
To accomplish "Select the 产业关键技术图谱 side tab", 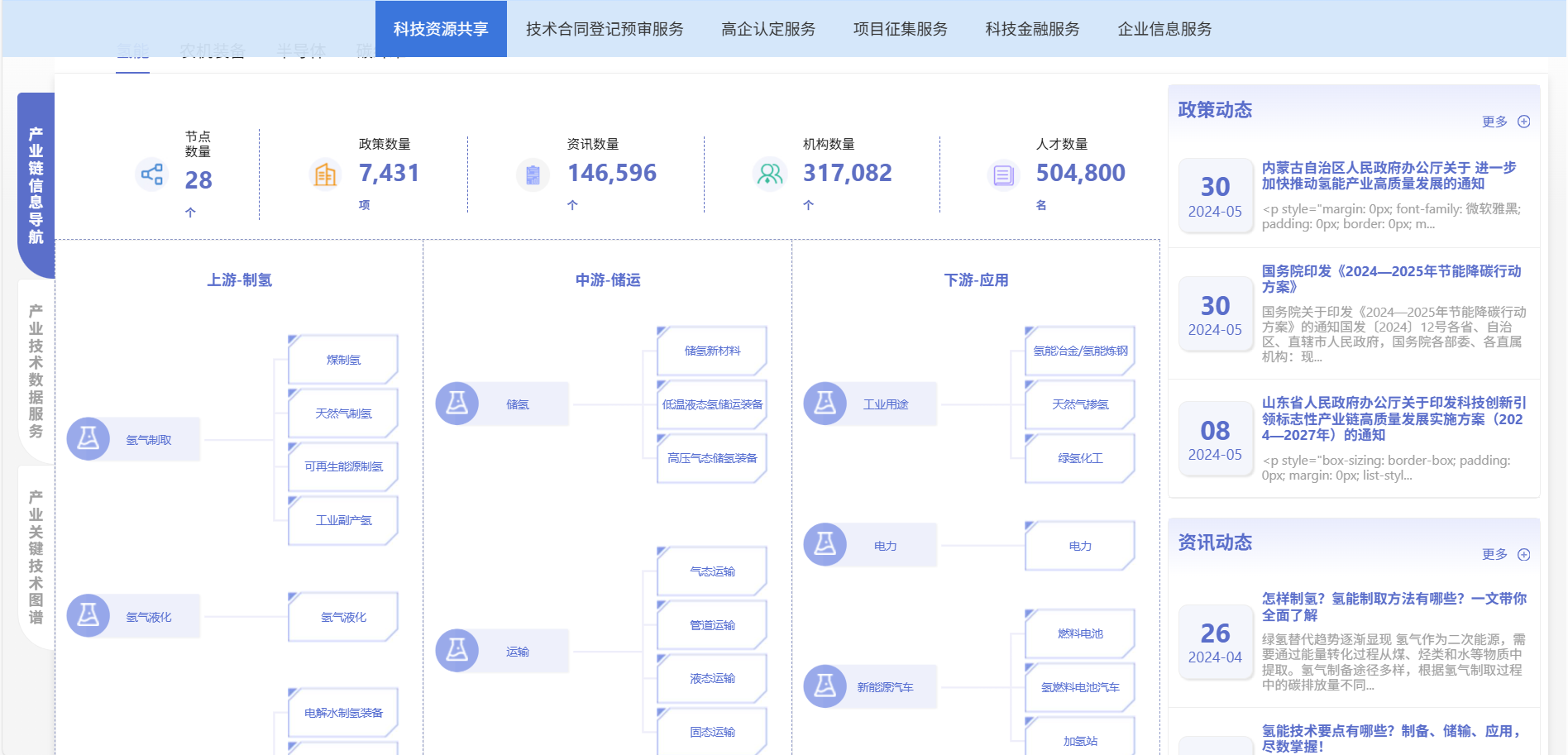I will (36, 557).
